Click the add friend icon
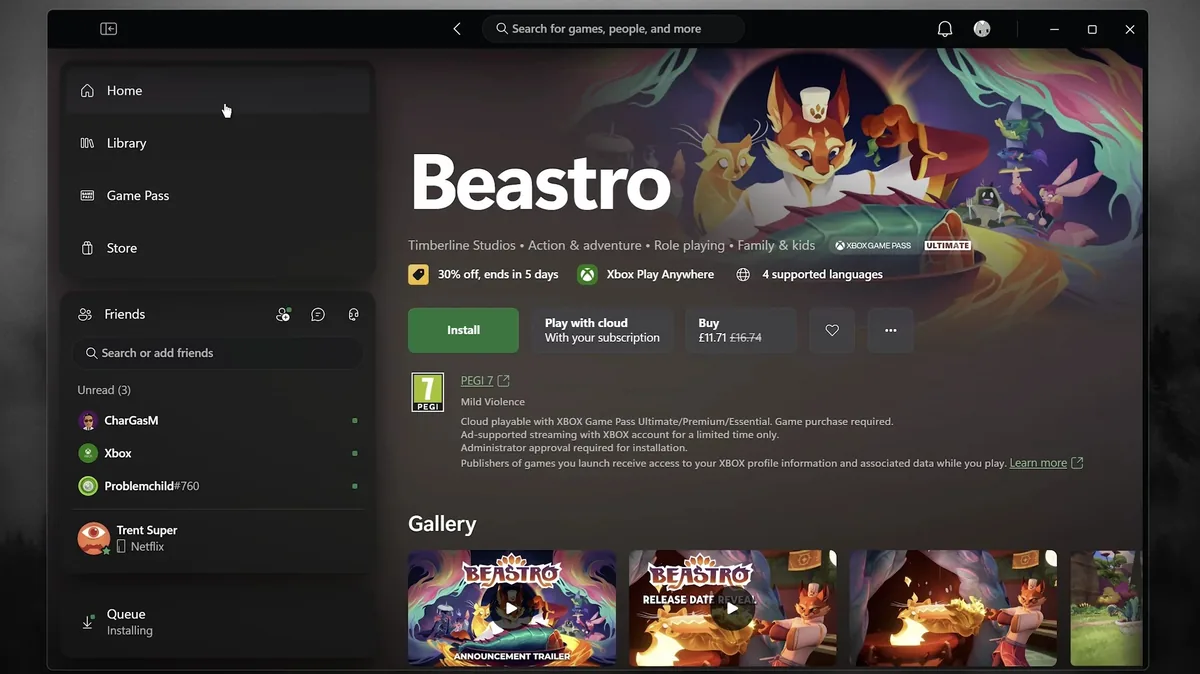1200x674 pixels. 283,314
